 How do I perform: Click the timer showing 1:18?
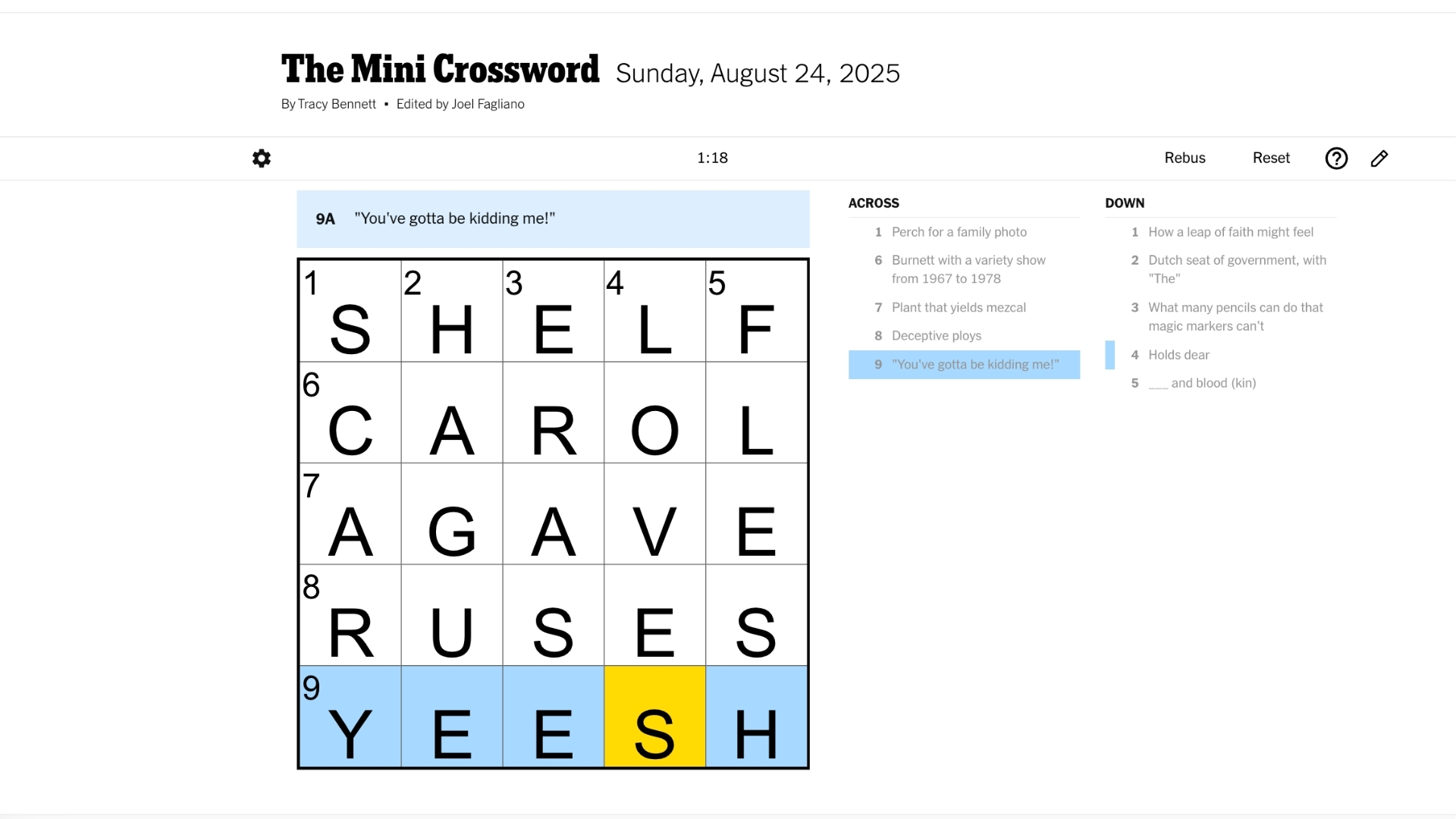point(712,158)
